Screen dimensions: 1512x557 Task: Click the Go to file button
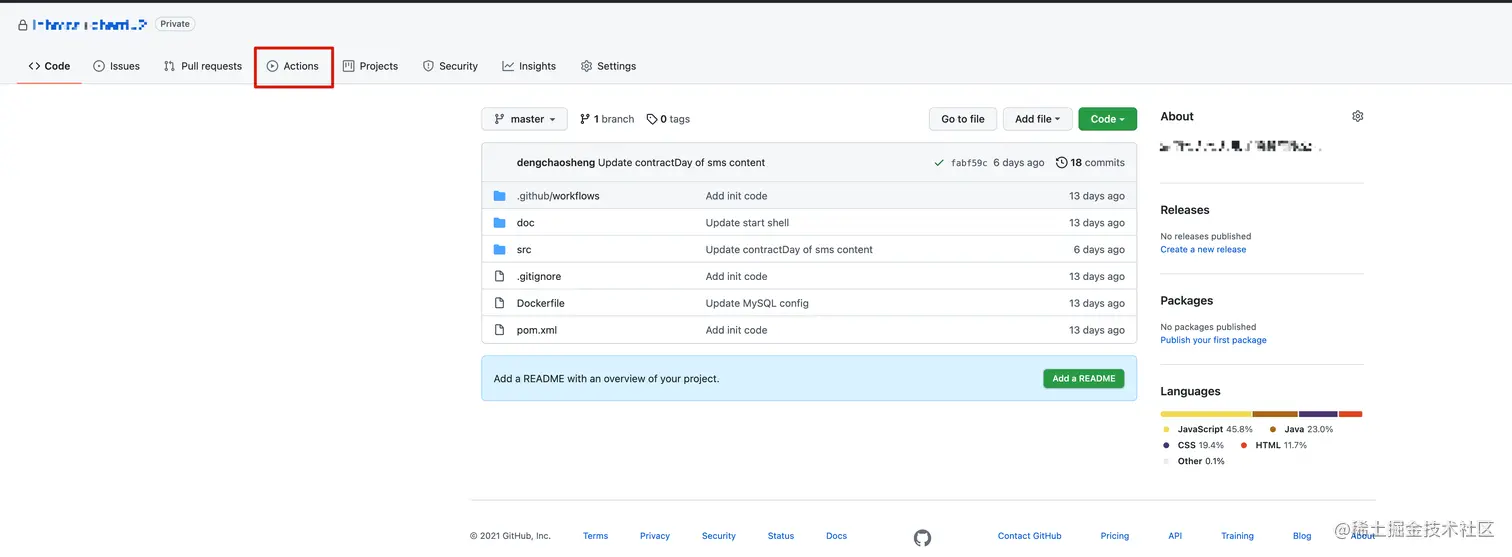963,119
